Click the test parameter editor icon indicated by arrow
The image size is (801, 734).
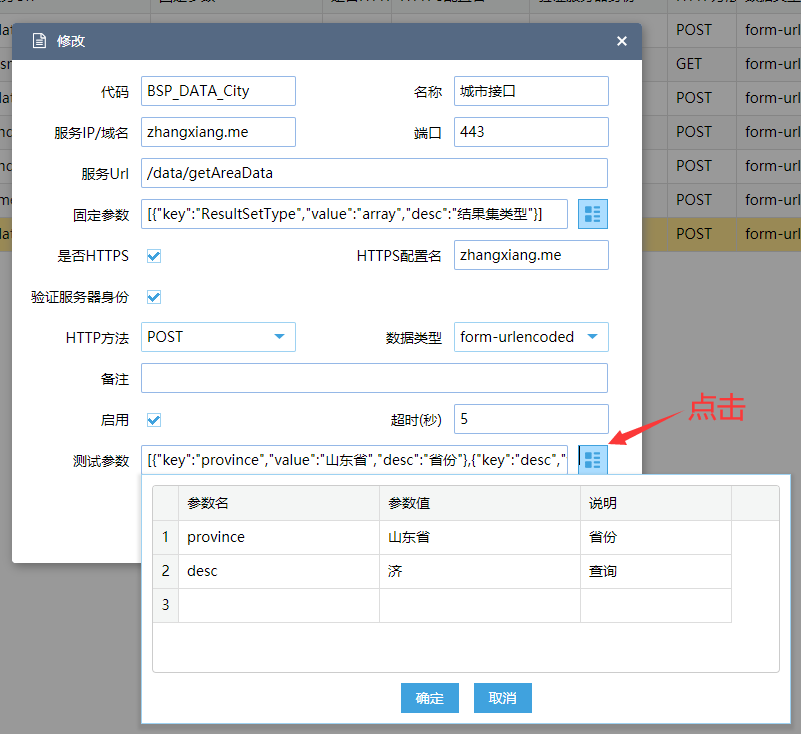592,459
